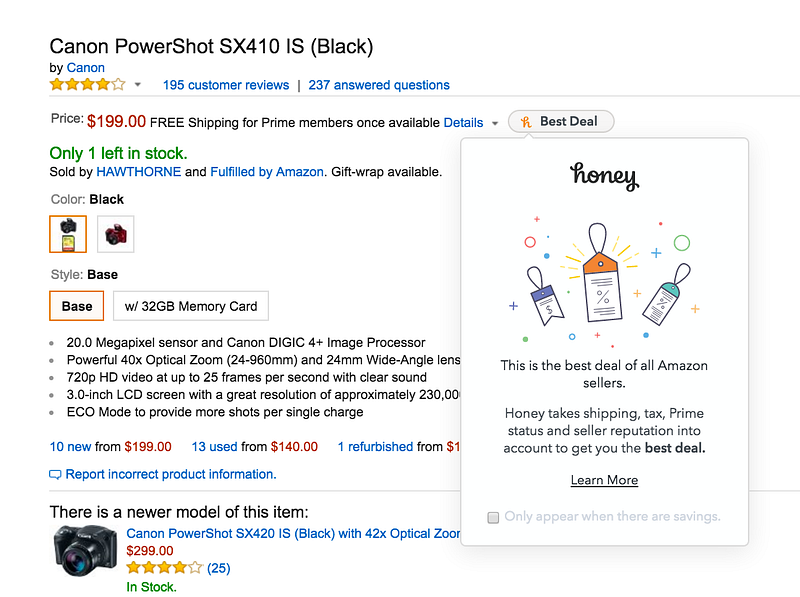The height and width of the screenshot is (597, 800).
Task: Click the price tags illustration
Action: [x=604, y=278]
